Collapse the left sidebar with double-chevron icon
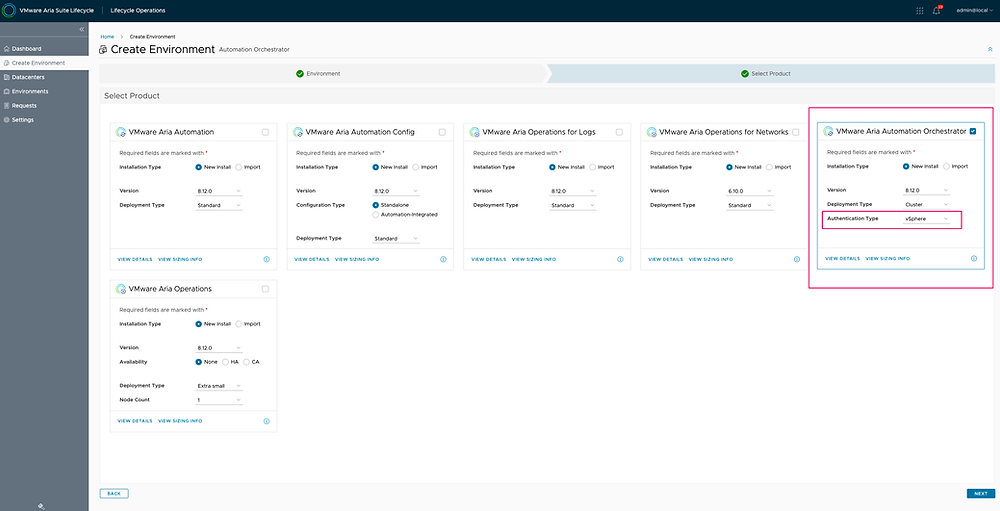1000x511 pixels. coord(81,30)
